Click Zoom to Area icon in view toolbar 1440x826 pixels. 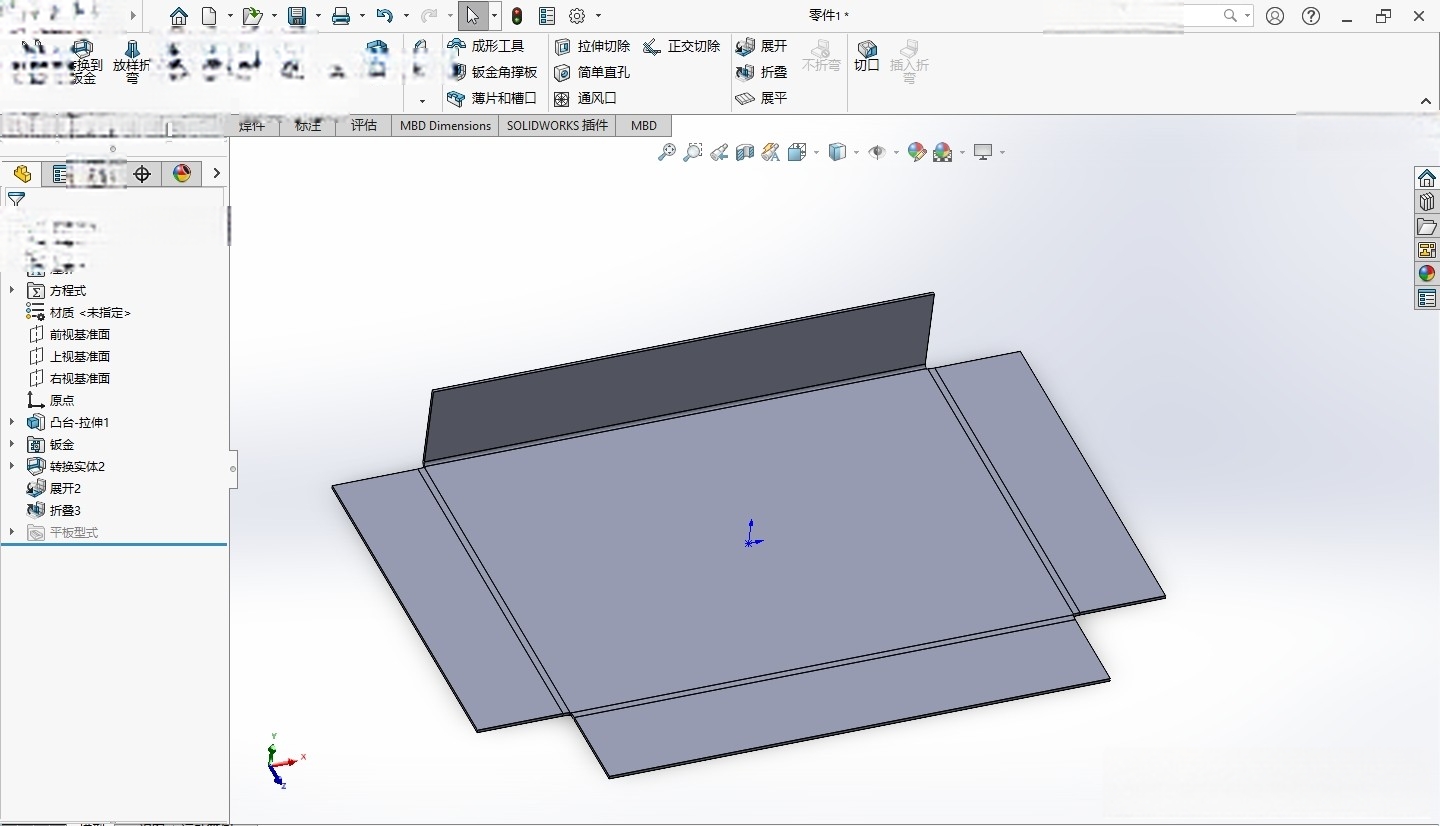[693, 152]
